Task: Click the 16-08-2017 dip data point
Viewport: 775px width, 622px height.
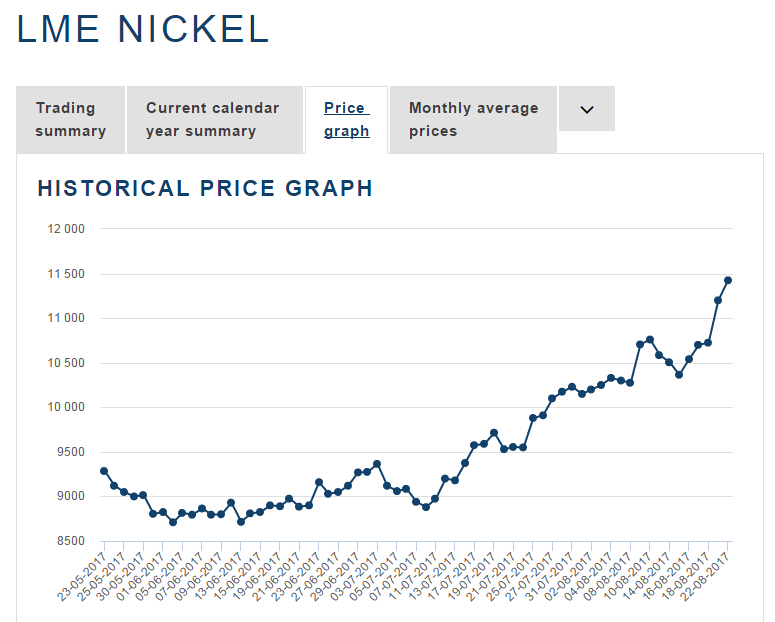Action: (x=679, y=375)
